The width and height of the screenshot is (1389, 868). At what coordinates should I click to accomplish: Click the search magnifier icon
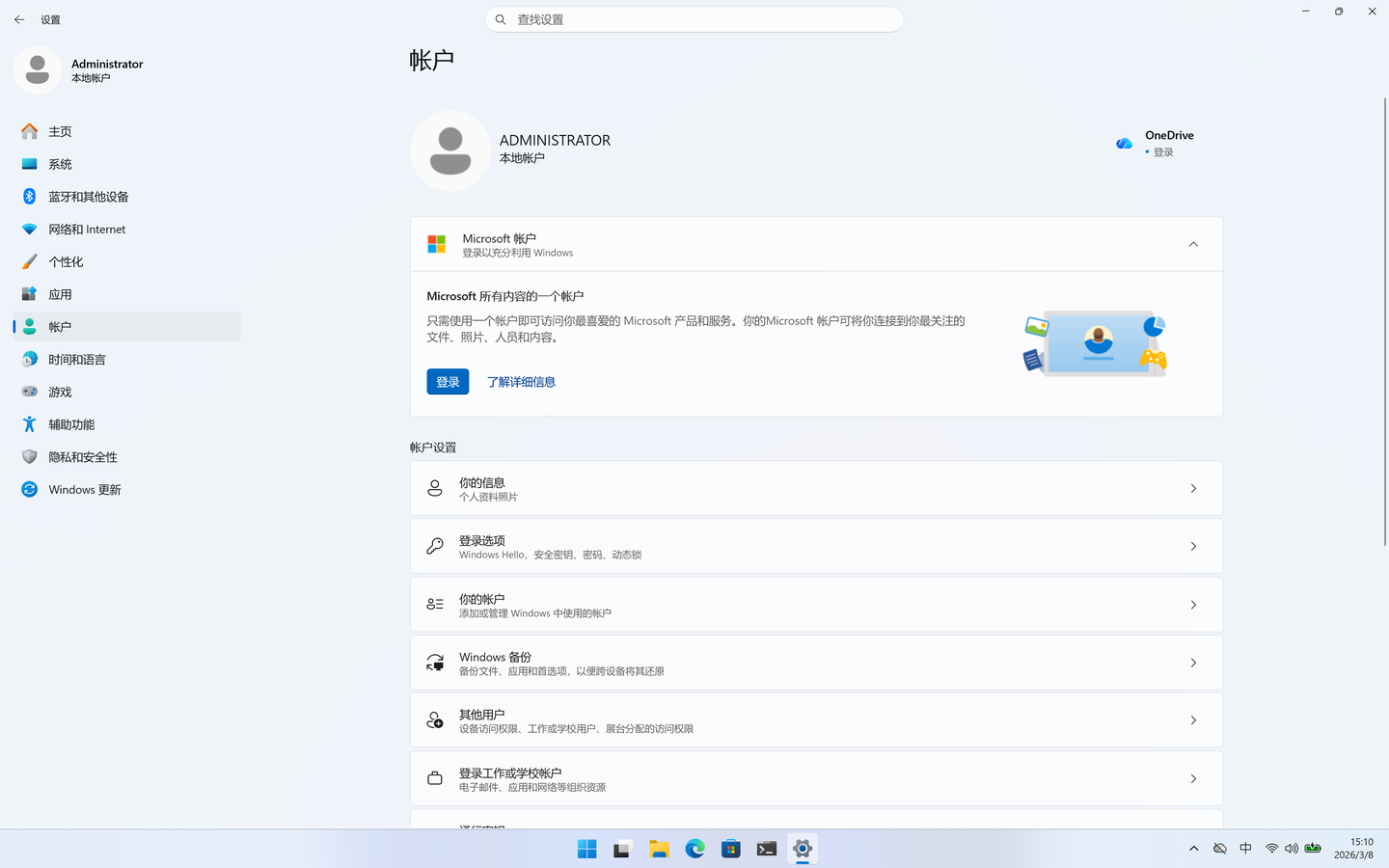(501, 19)
